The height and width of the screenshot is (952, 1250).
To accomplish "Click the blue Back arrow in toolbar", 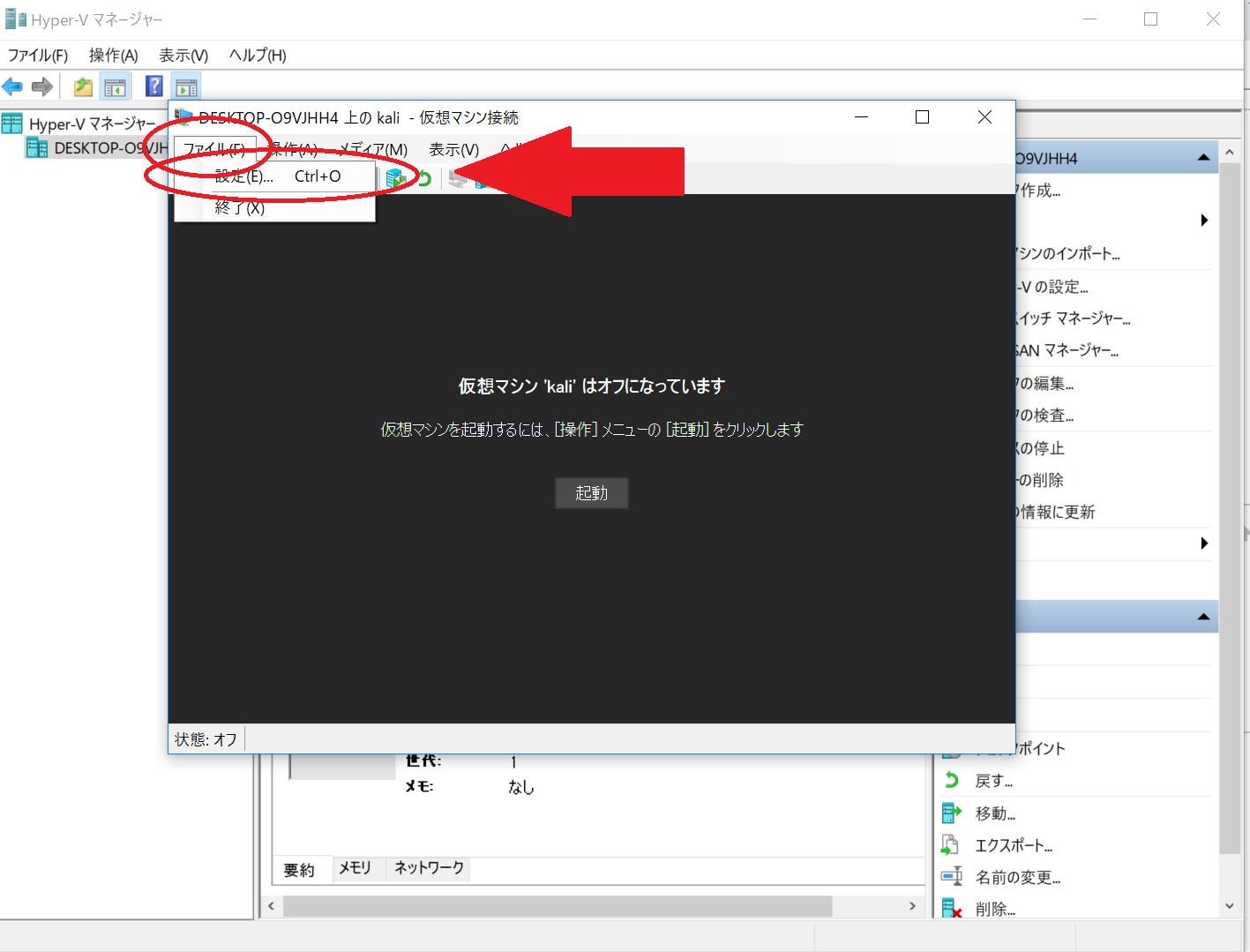I will [x=12, y=86].
